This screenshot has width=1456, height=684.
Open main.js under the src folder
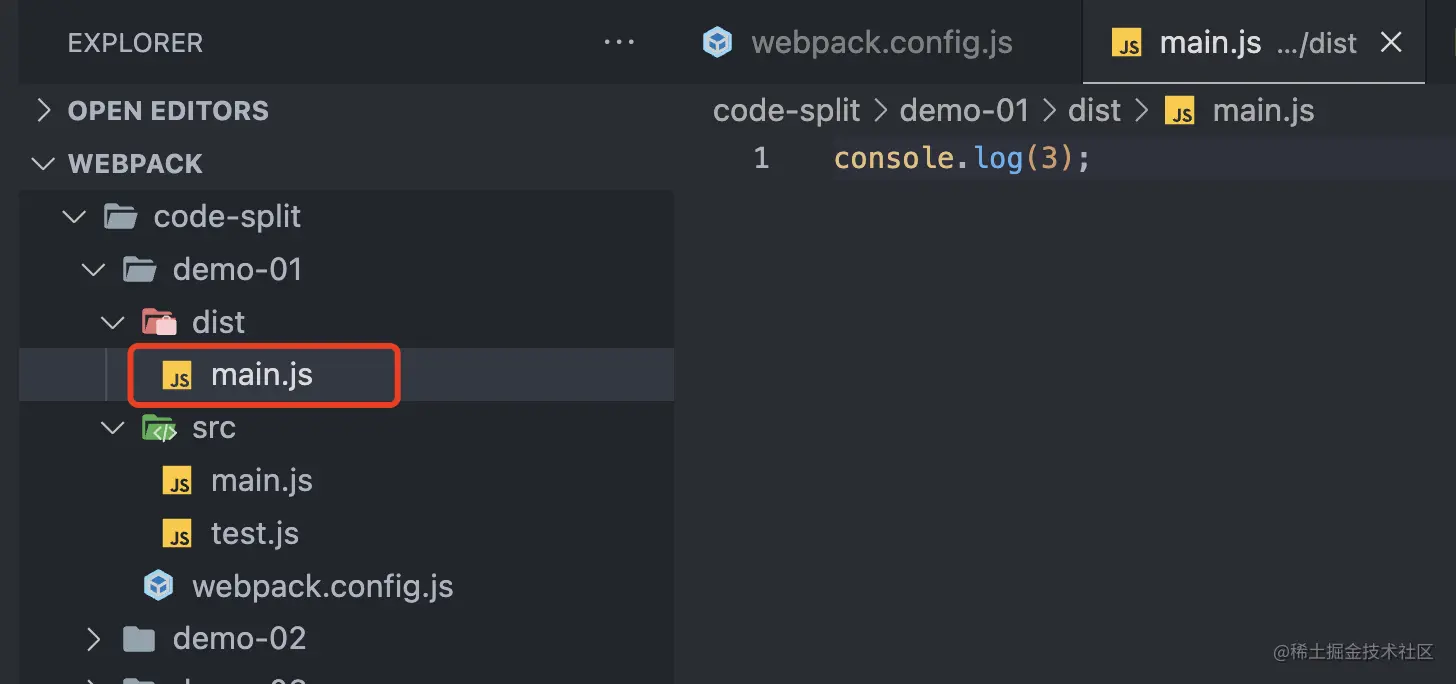(x=261, y=481)
